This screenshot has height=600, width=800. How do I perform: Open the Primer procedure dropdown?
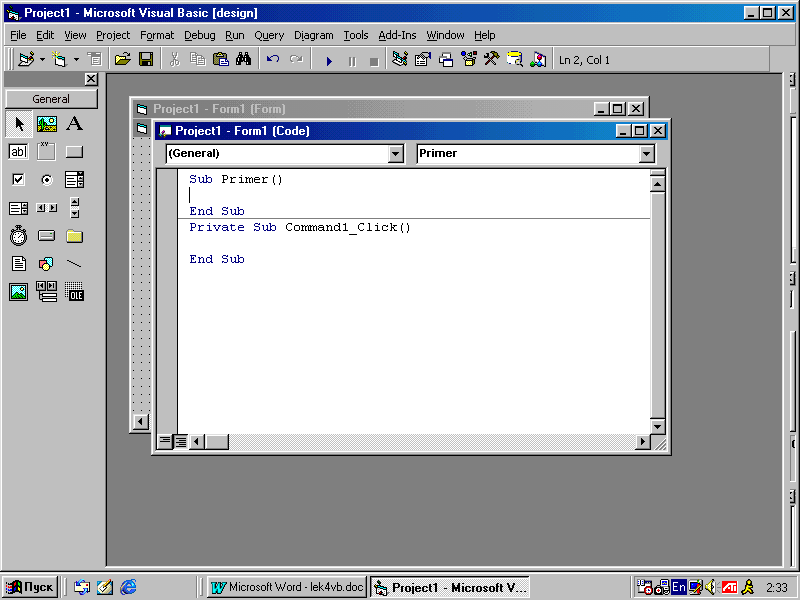coord(646,154)
